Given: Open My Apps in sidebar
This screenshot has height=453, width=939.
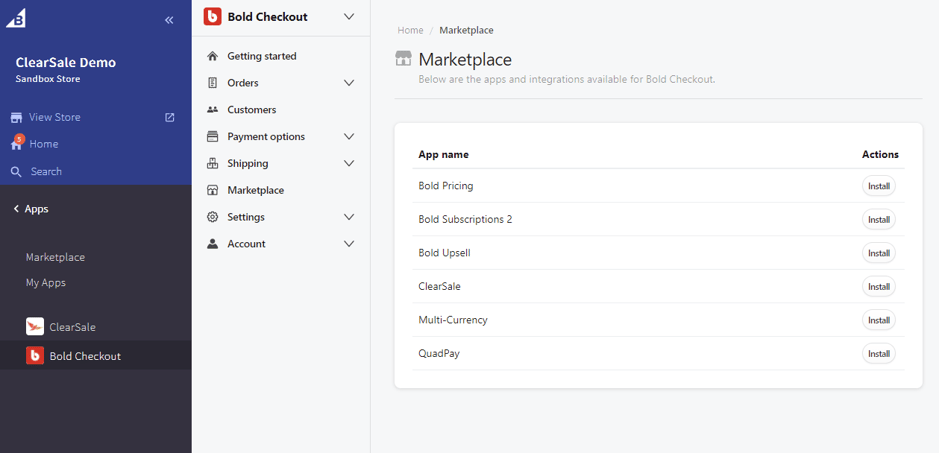Looking at the screenshot, I should tap(46, 283).
